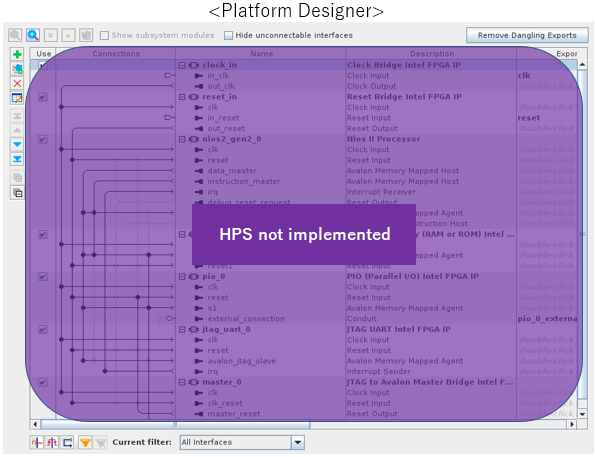Select the external_connection interface row

[x=304, y=319]
